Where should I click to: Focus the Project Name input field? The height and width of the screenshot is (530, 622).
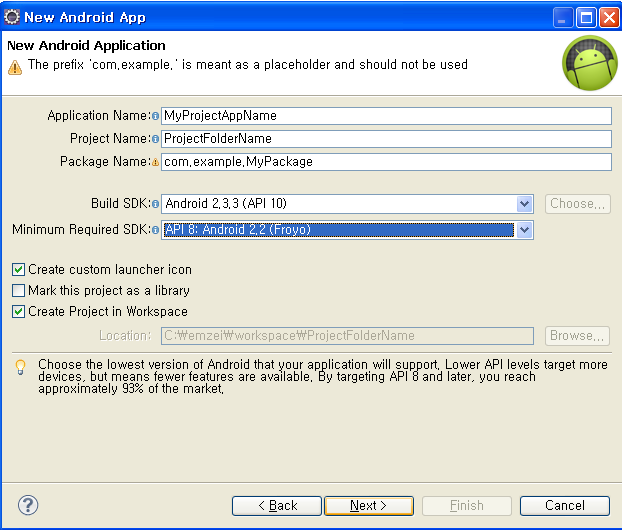[x=386, y=139]
